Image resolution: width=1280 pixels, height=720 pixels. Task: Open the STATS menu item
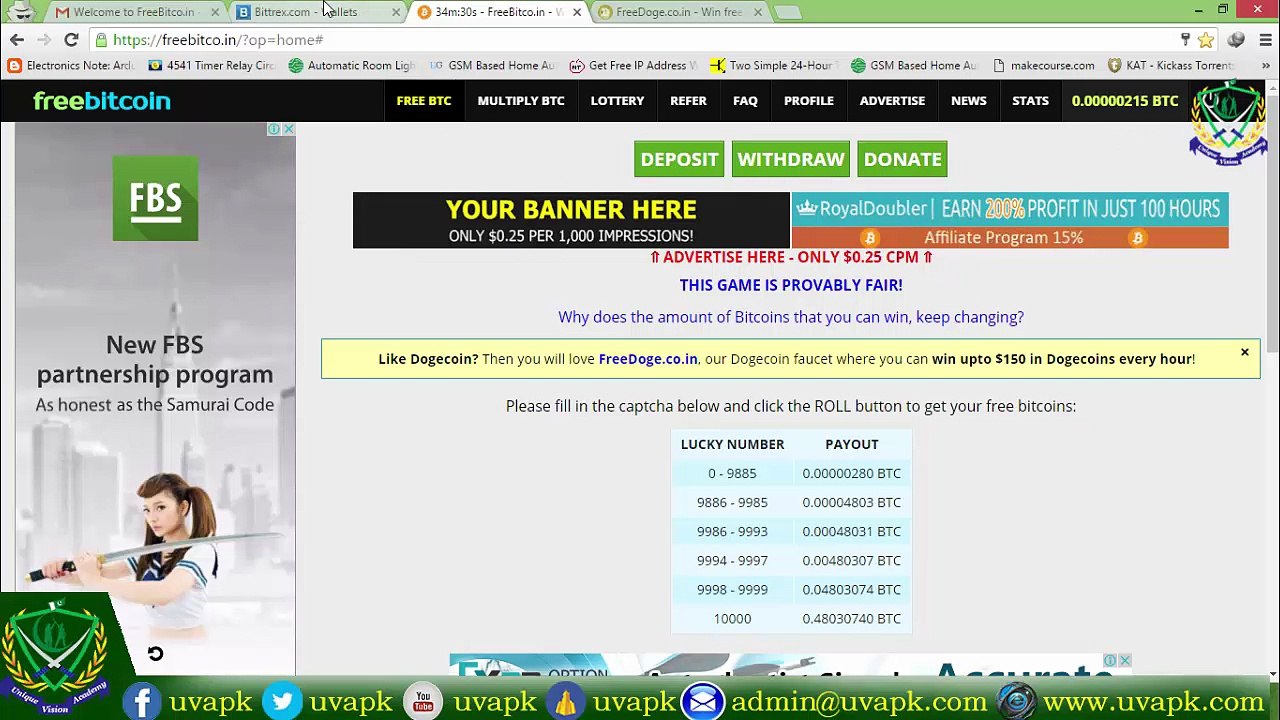coord(1030,101)
